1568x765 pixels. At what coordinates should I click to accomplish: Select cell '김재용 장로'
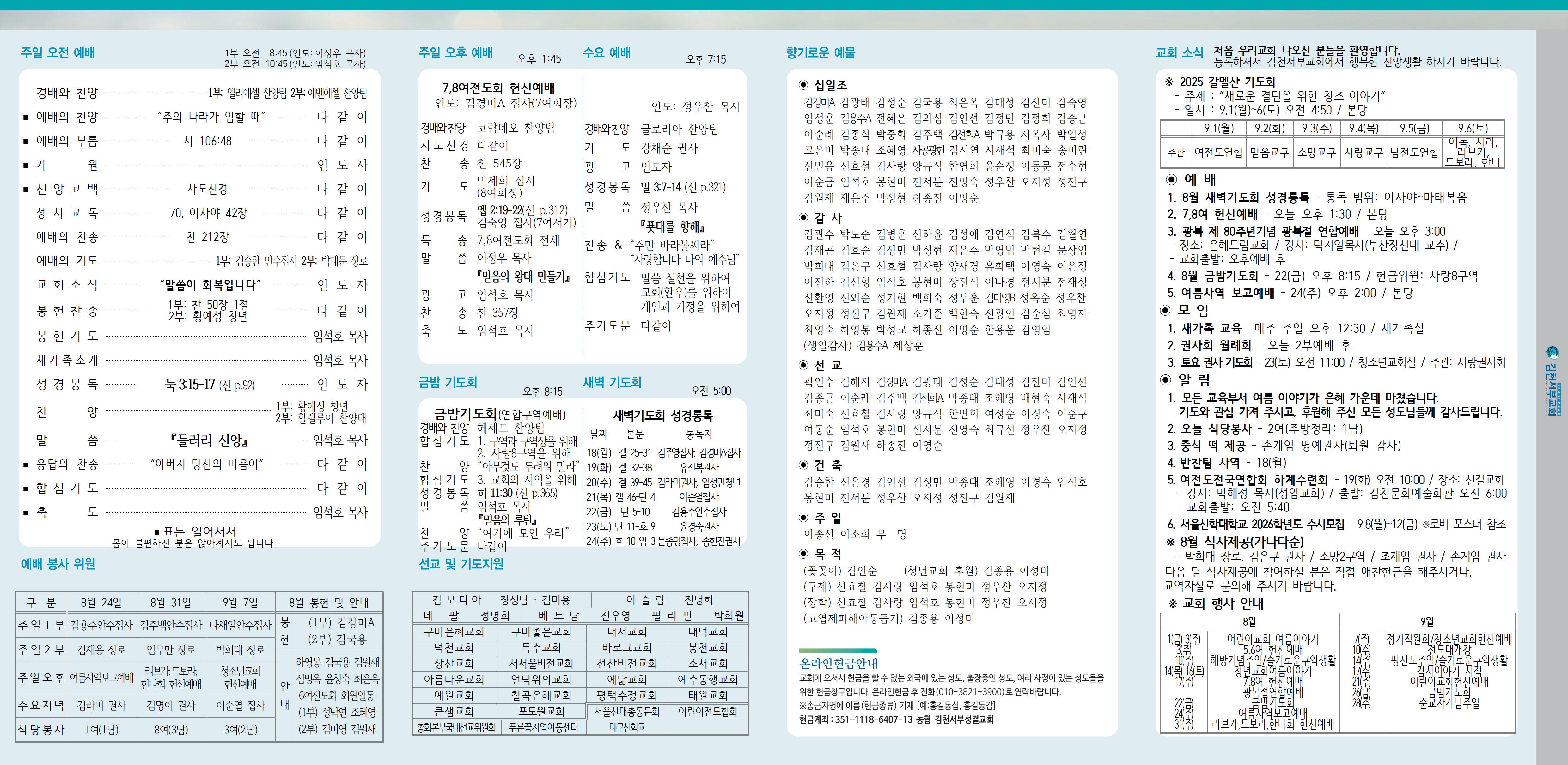coord(102,650)
